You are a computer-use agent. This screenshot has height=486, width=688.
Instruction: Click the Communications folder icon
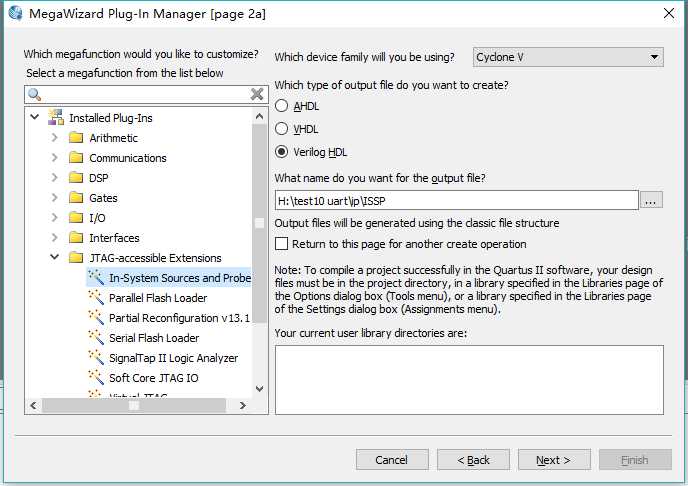point(76,157)
